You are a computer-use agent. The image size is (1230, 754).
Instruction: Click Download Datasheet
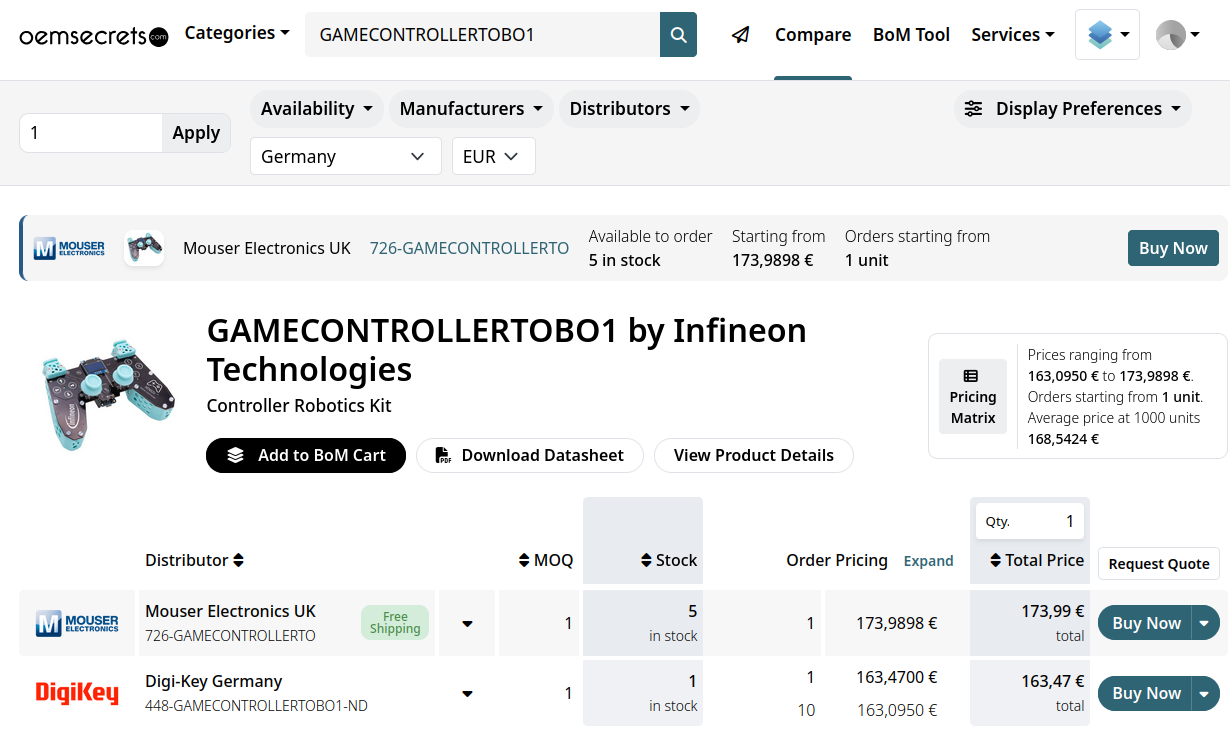pos(529,455)
